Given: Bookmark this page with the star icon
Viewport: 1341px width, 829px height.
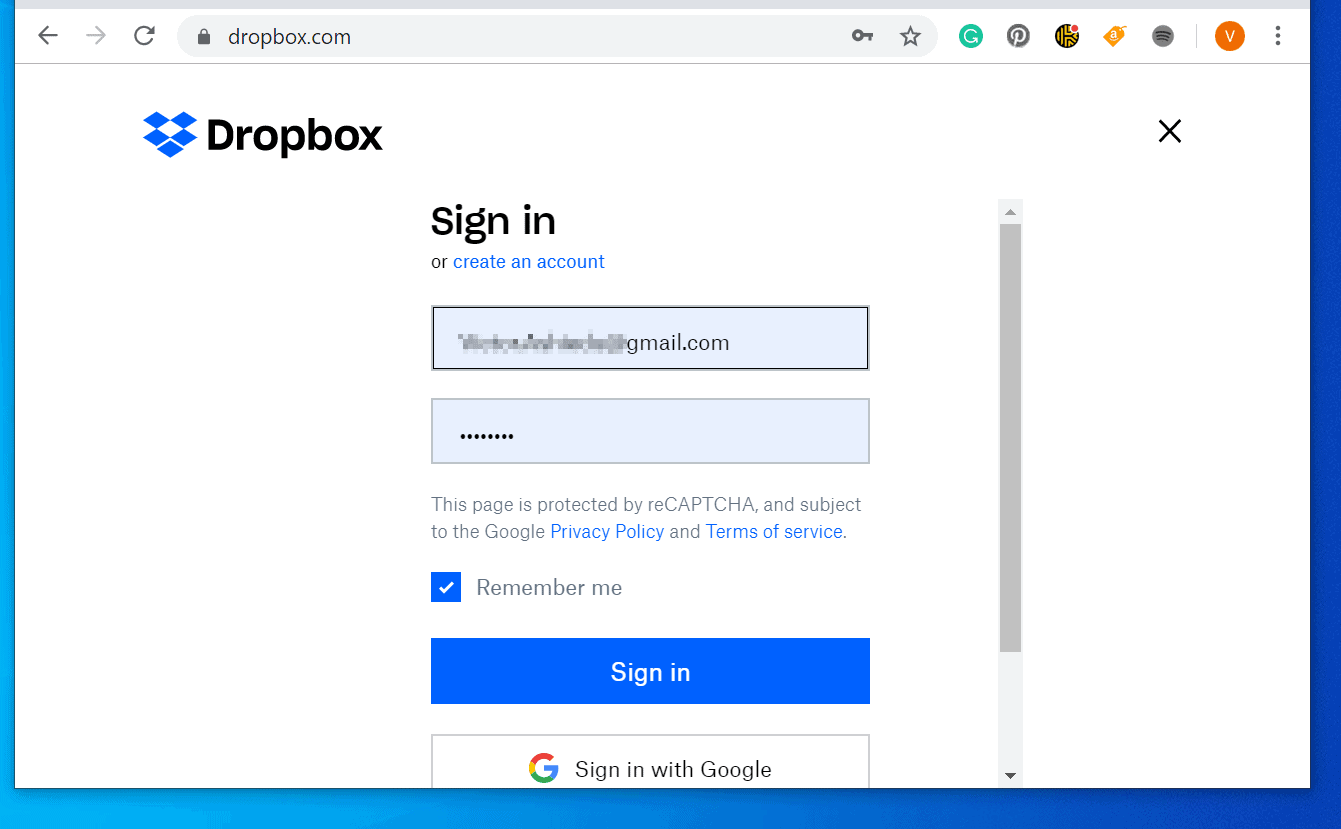Looking at the screenshot, I should point(910,37).
